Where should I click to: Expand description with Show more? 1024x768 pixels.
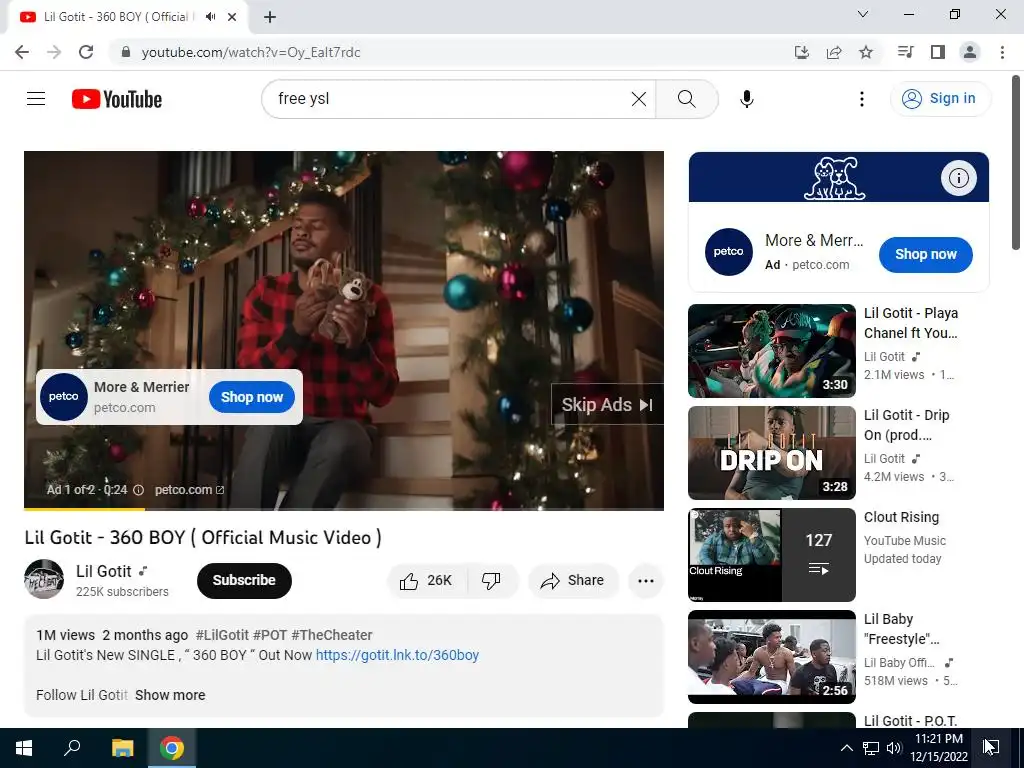point(170,696)
